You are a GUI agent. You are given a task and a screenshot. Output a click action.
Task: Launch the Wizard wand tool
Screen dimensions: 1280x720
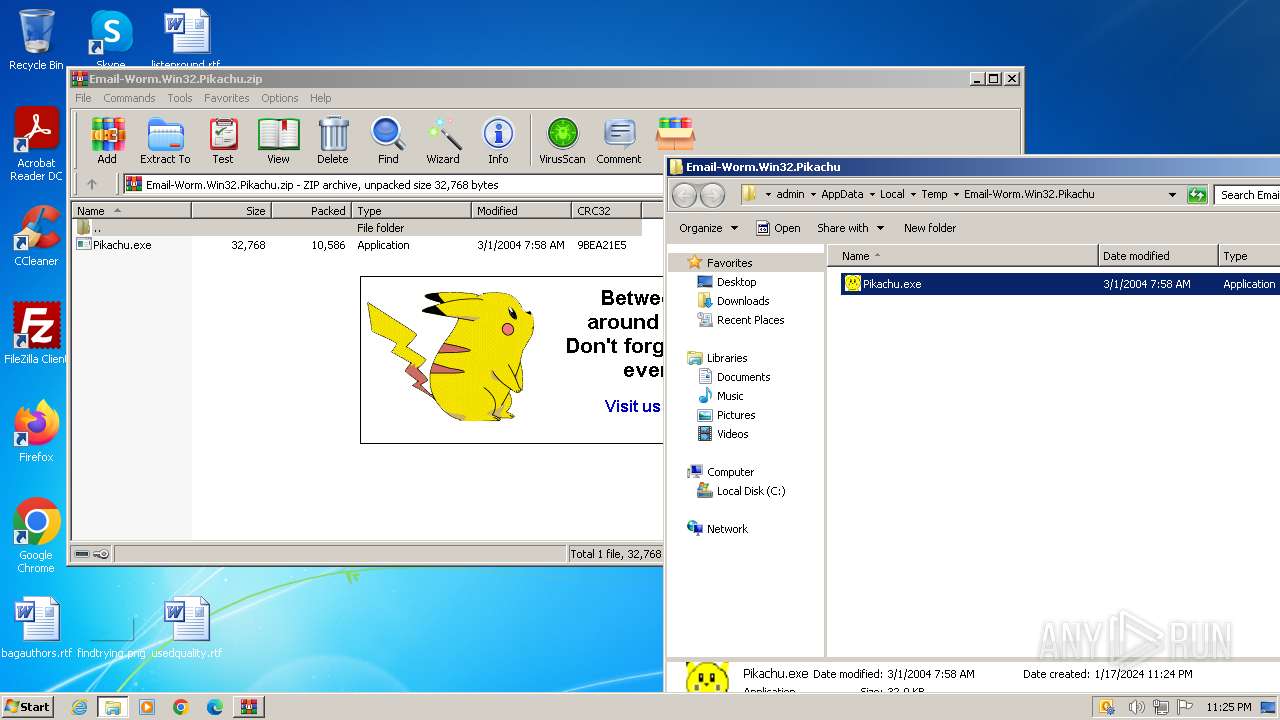coord(443,140)
